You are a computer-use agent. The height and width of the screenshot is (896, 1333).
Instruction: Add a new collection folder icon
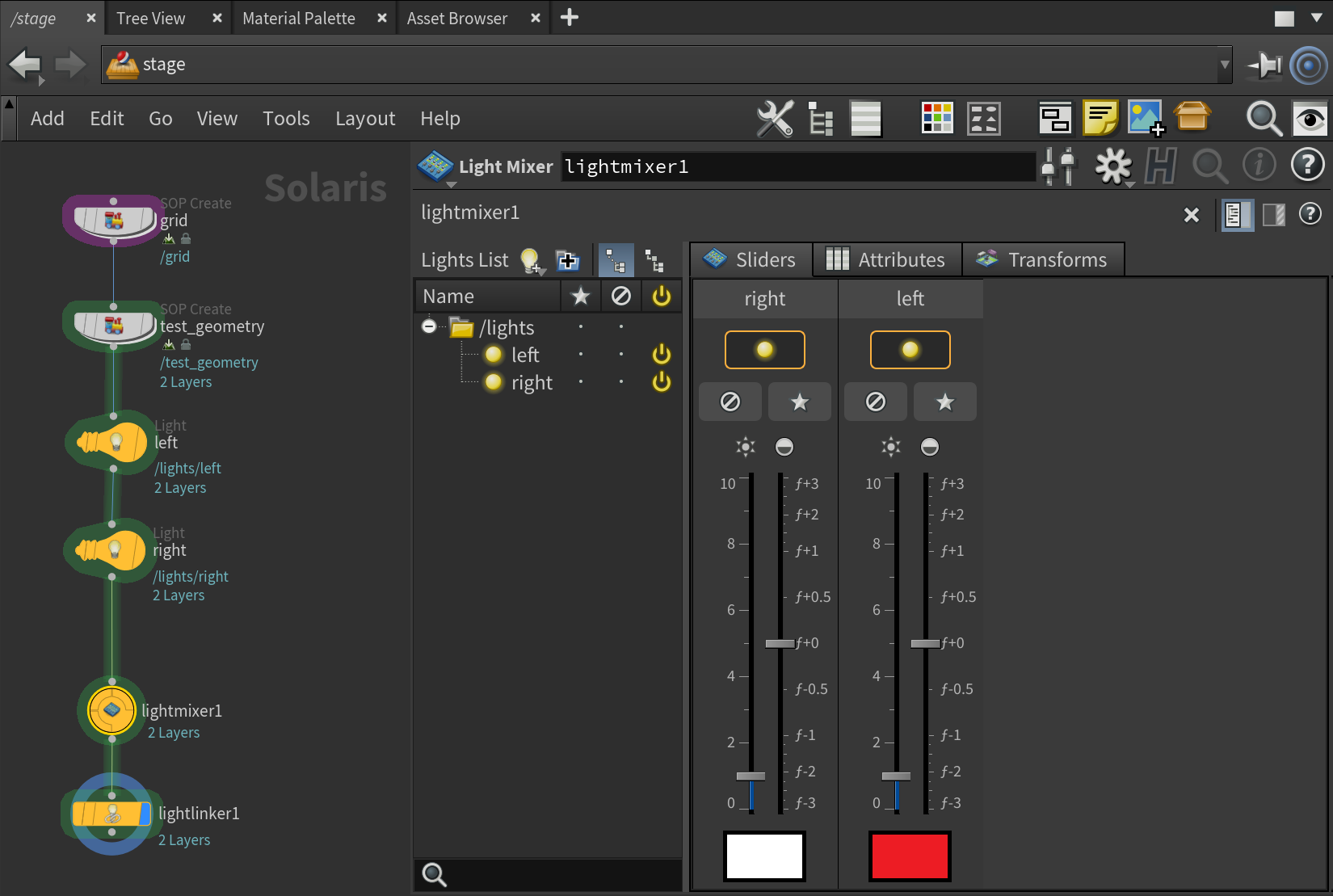coord(568,260)
